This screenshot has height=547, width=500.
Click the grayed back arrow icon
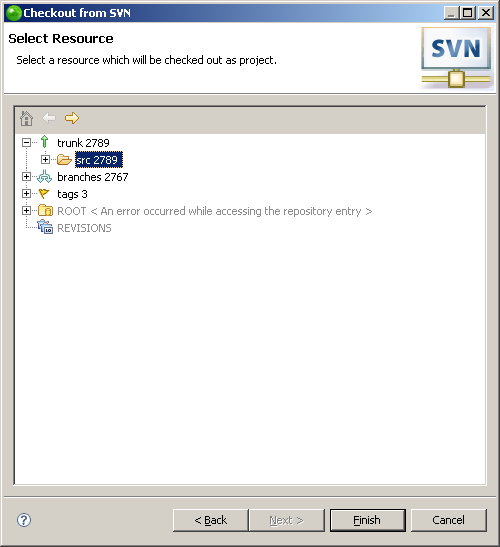tap(49, 118)
